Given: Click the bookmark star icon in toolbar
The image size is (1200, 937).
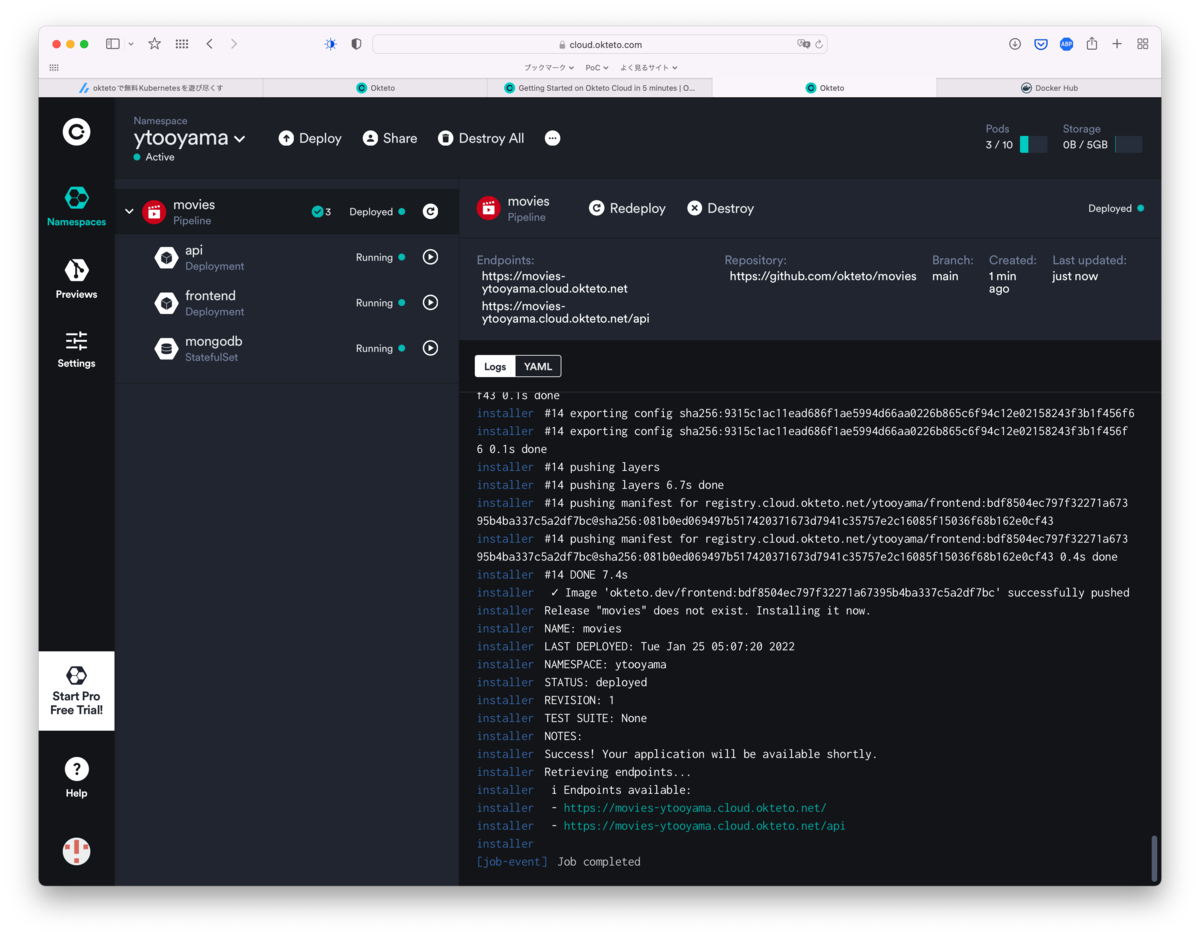Looking at the screenshot, I should 154,44.
